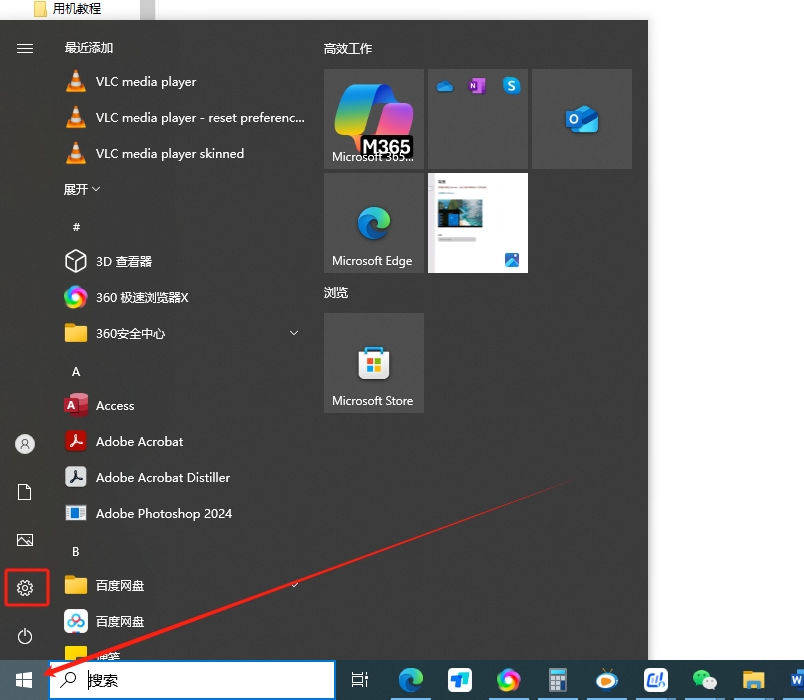Click the 搜索 taskbar search box
The width and height of the screenshot is (804, 700).
[x=192, y=680]
